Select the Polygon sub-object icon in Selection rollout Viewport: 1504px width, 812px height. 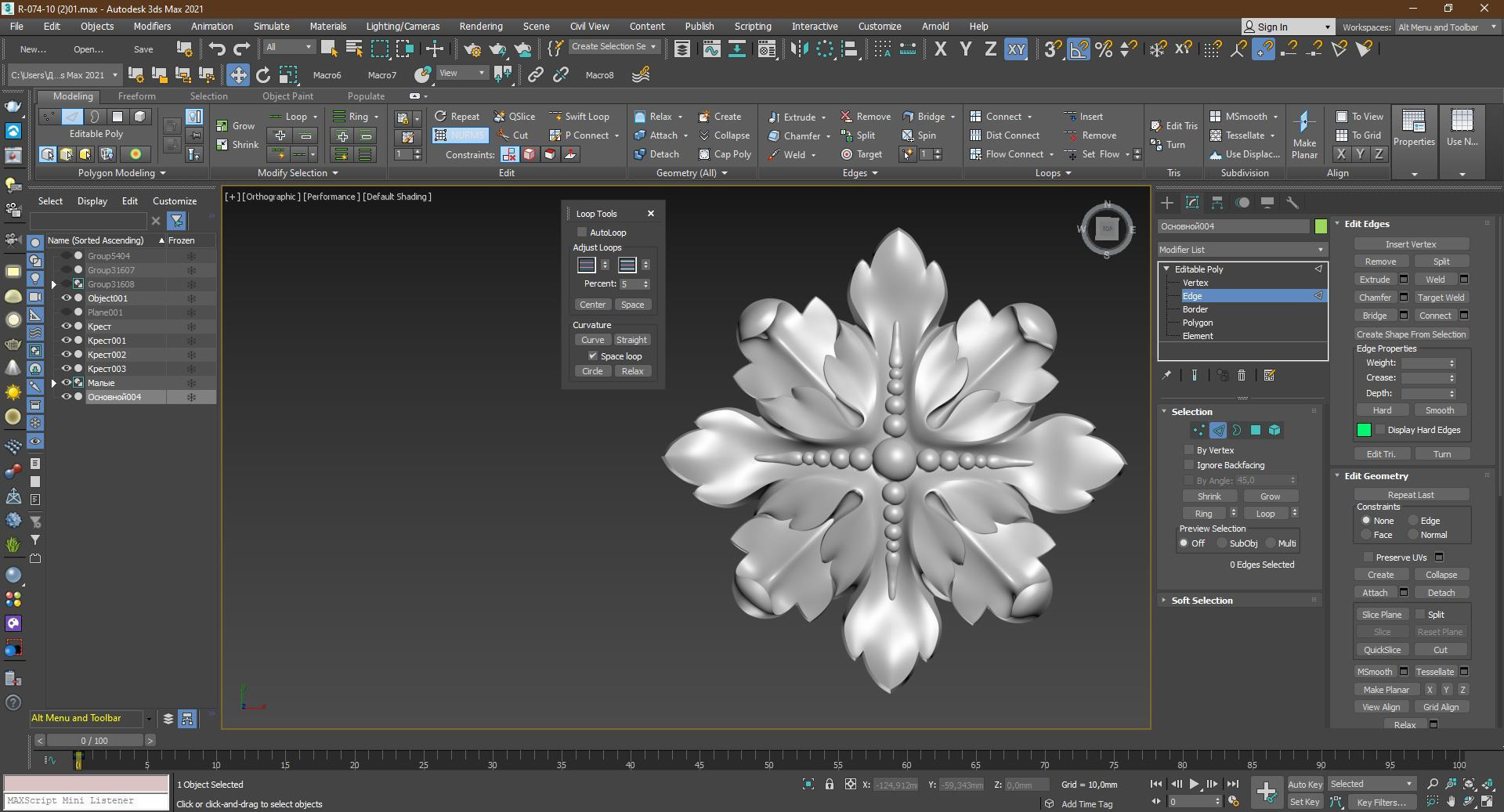point(1256,430)
